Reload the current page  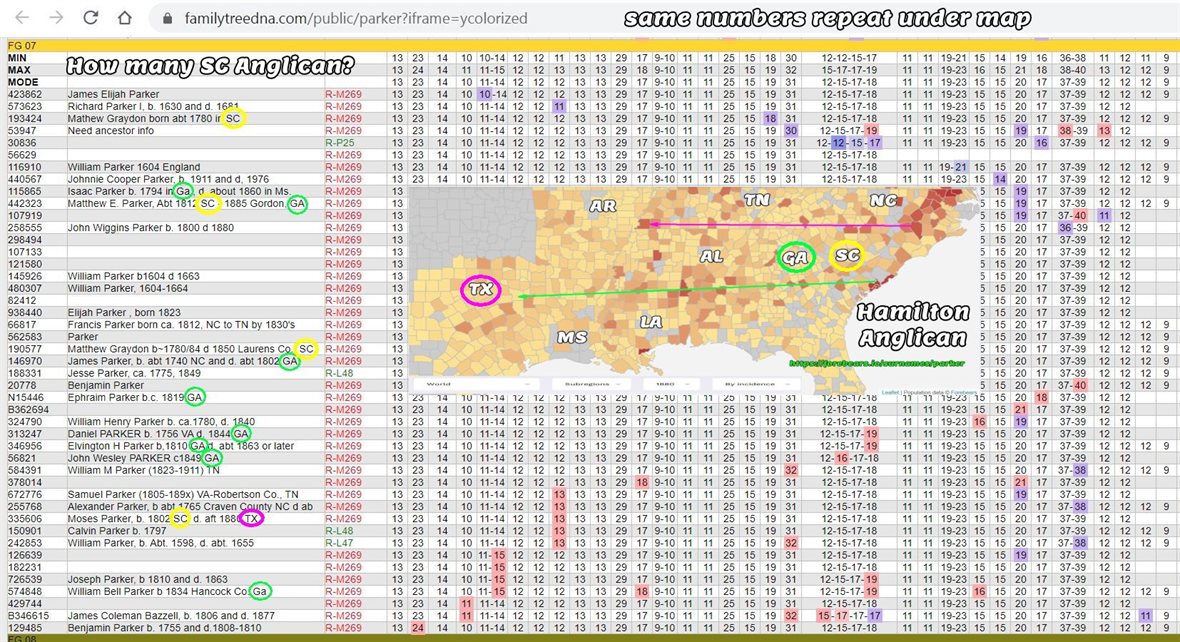coord(91,18)
